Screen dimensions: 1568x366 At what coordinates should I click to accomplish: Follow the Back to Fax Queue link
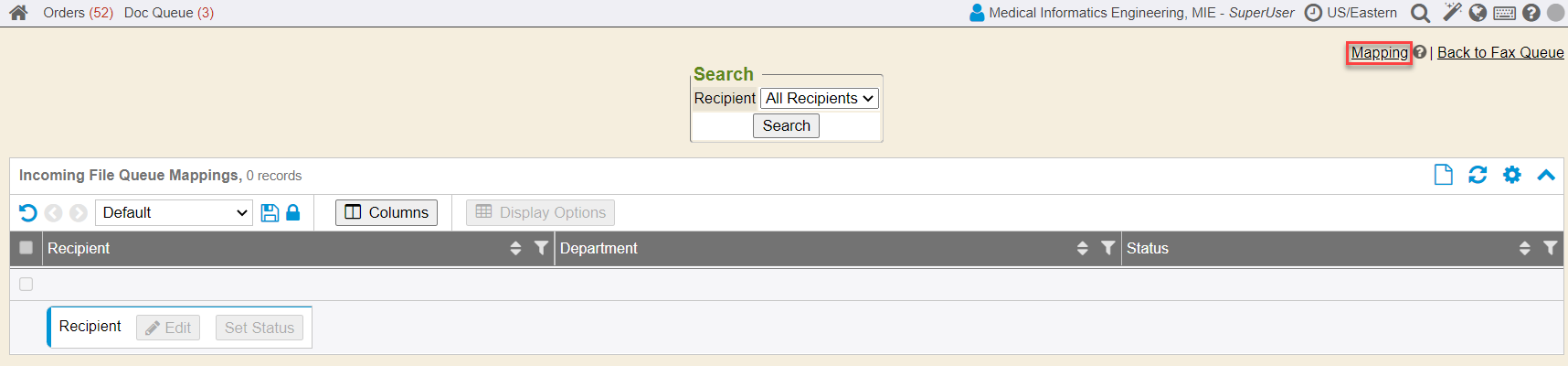1500,52
